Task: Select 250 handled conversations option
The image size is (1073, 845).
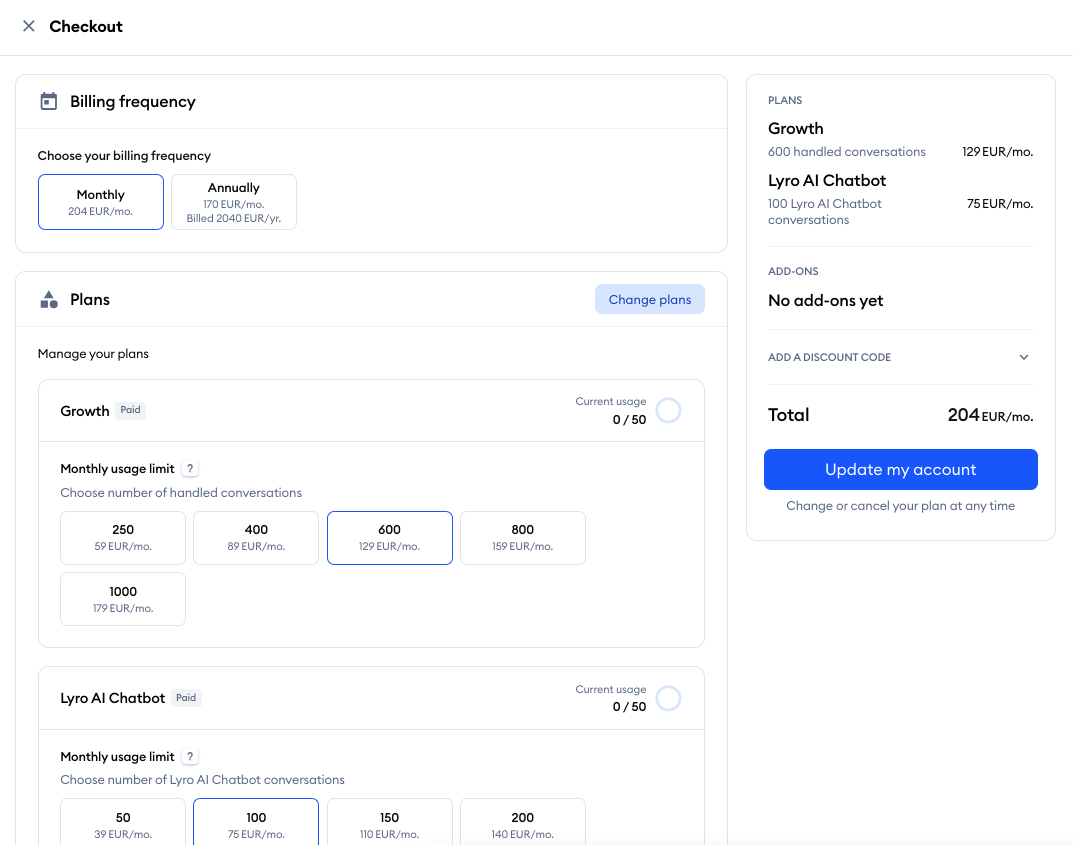Action: click(x=122, y=537)
